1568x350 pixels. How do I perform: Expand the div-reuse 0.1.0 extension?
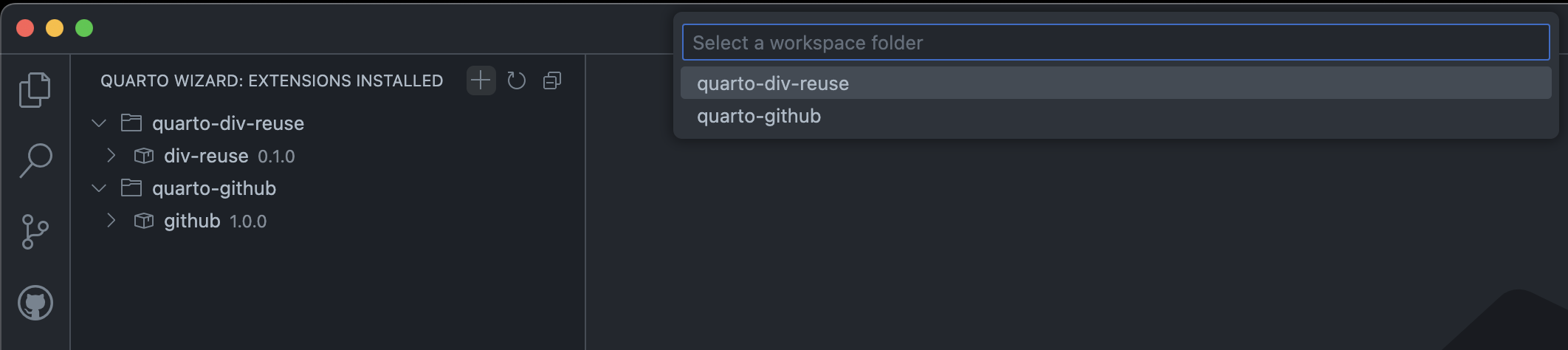[x=111, y=156]
